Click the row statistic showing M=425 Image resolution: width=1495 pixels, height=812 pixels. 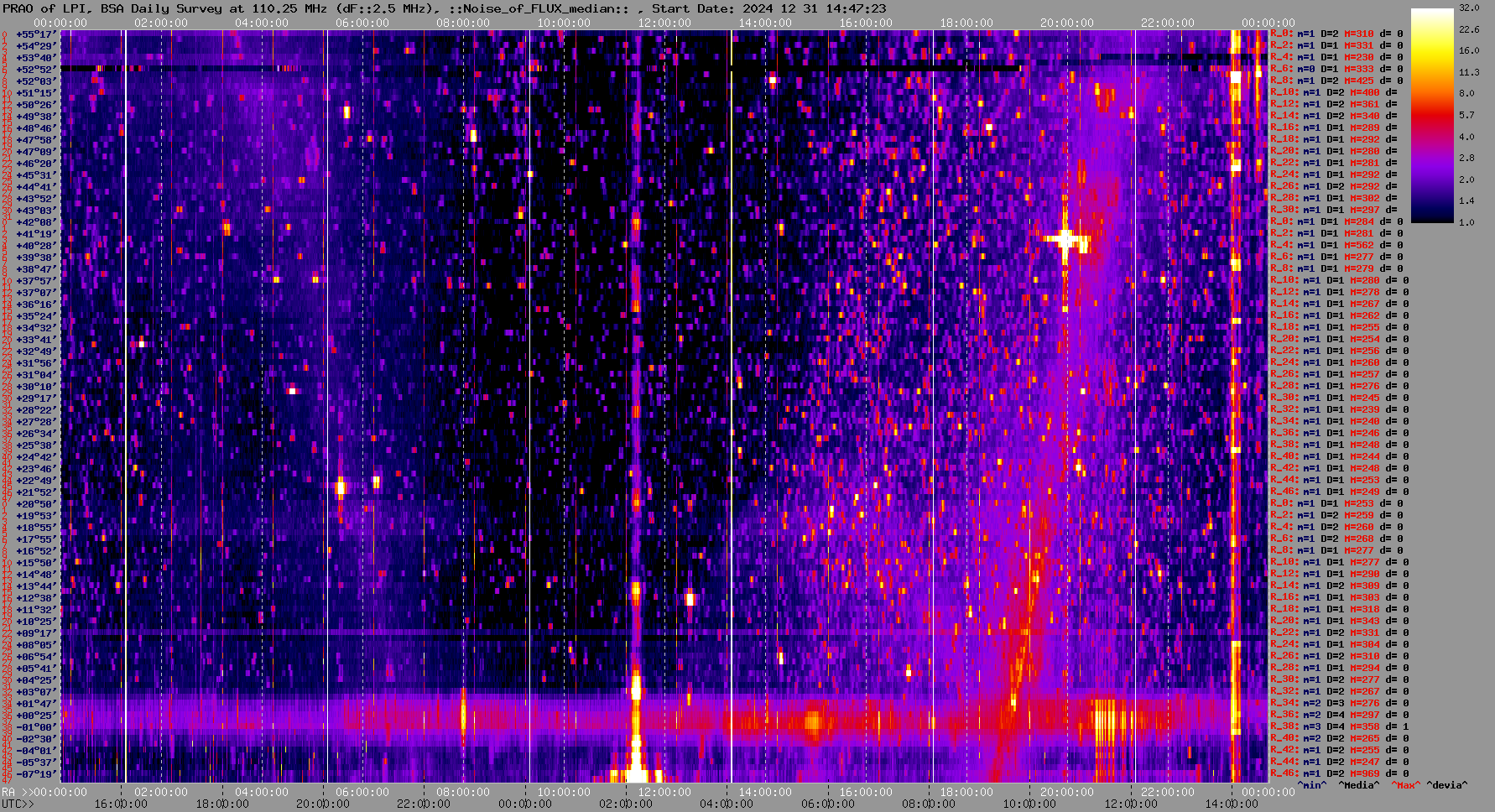[x=1336, y=81]
